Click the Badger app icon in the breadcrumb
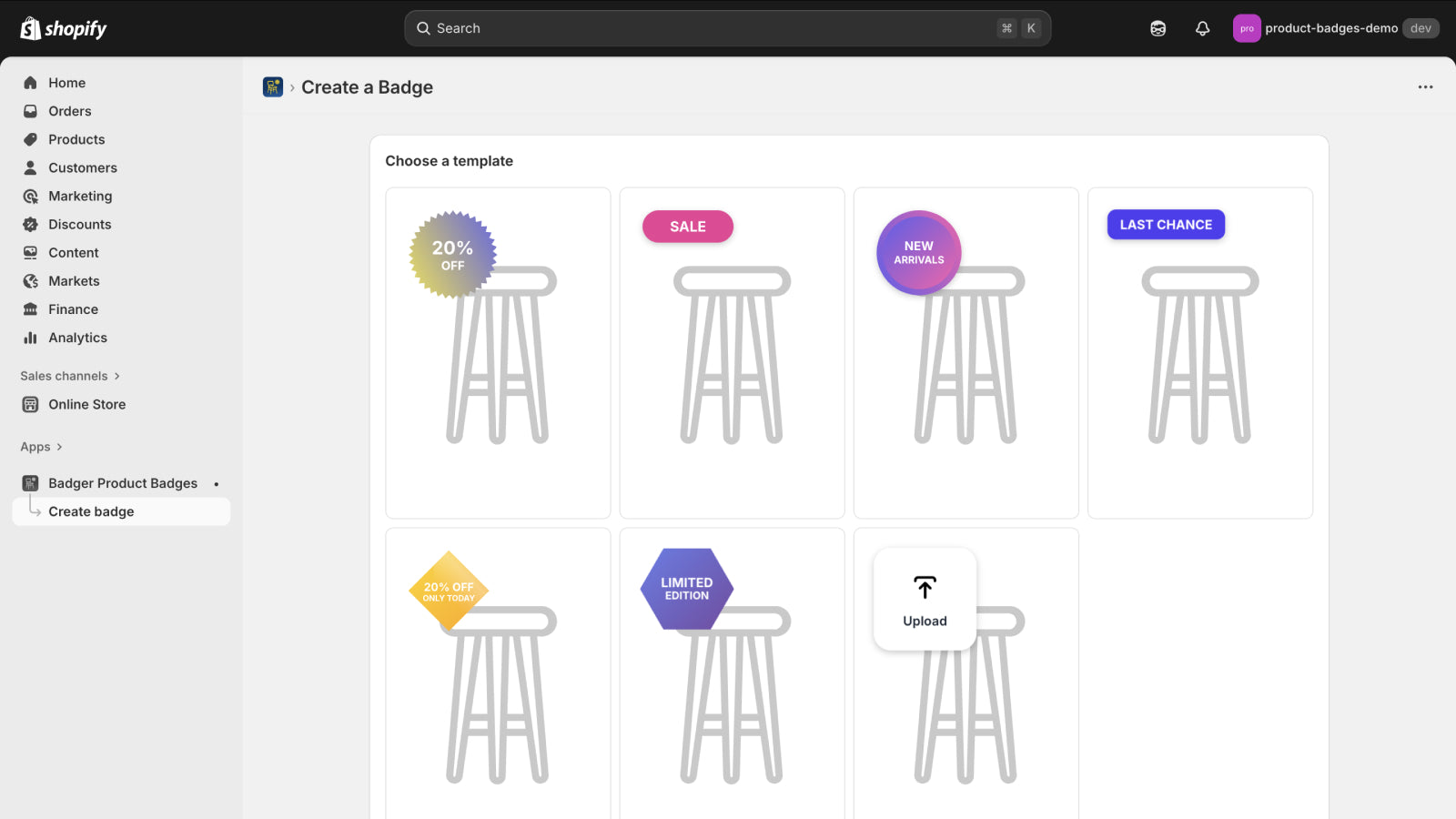Viewport: 1456px width, 819px height. [272, 86]
